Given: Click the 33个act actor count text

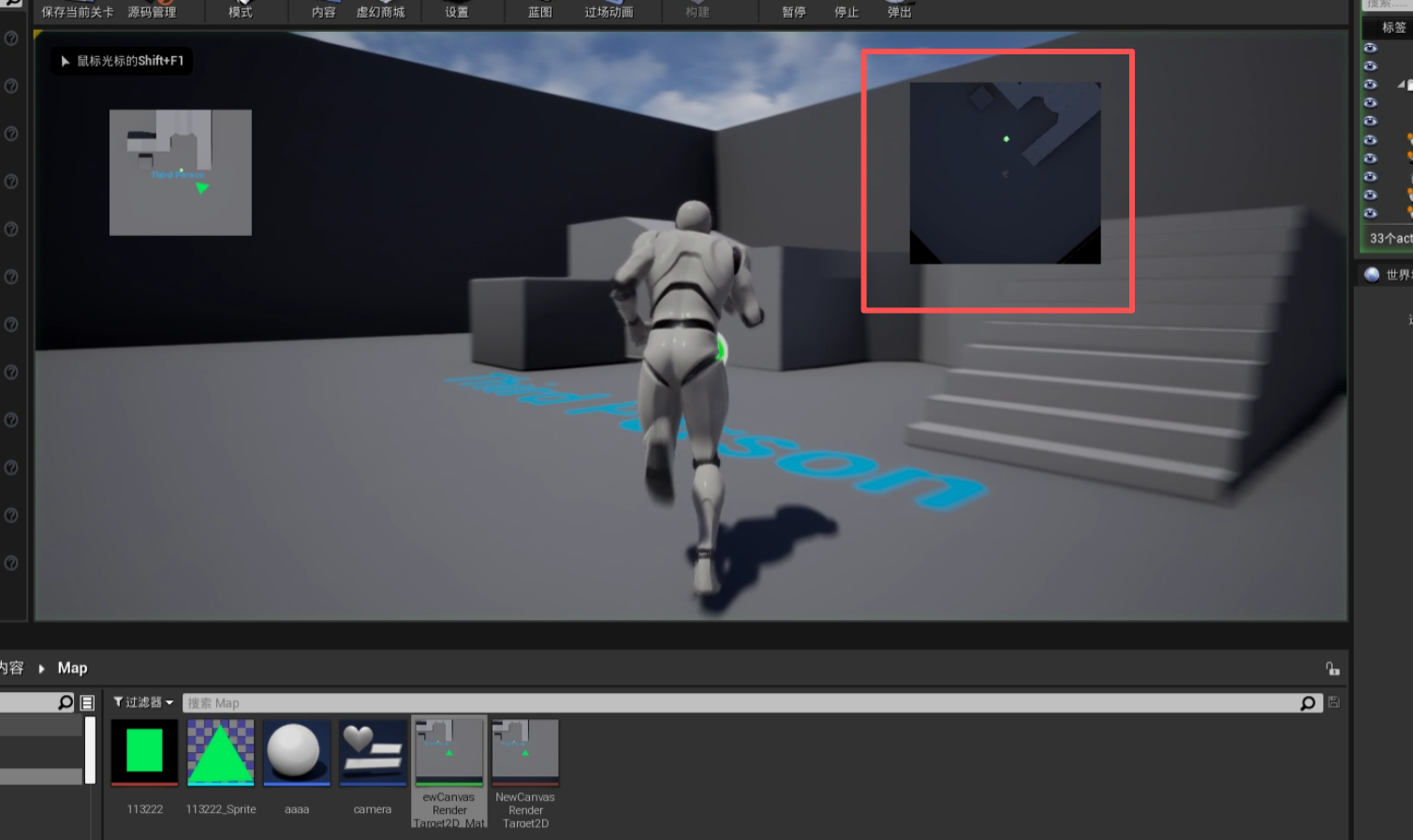Looking at the screenshot, I should pos(1391,239).
